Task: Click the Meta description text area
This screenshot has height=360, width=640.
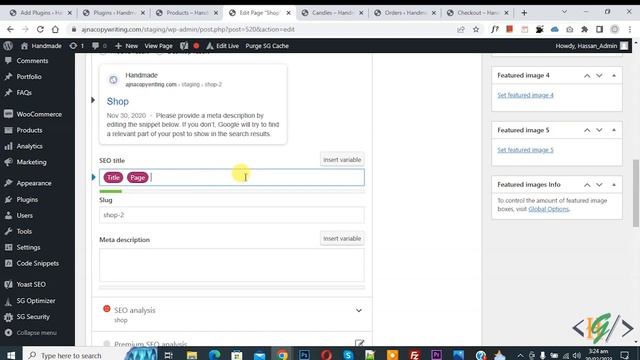Action: (232, 265)
